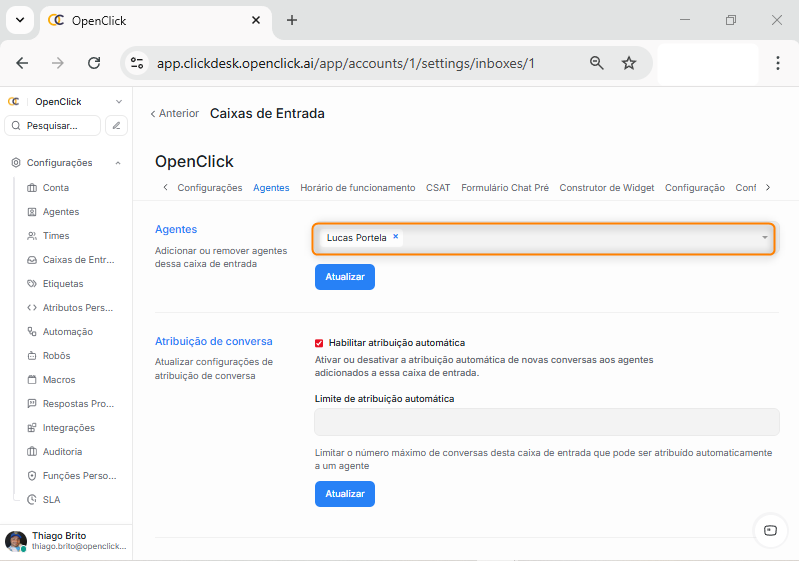Click the Pesquisar search box
Image resolution: width=799 pixels, height=561 pixels.
coord(53,126)
